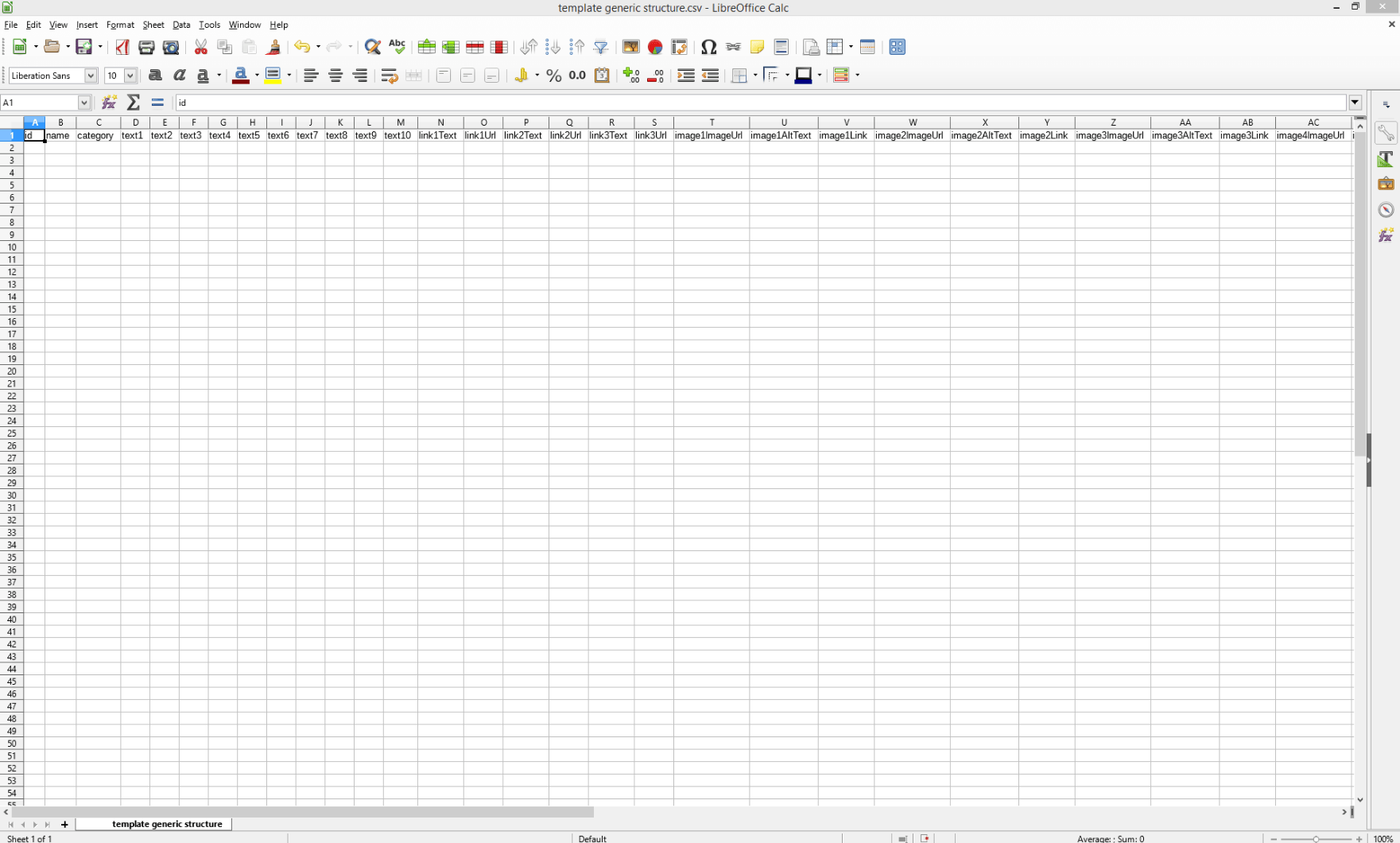Open the Format menu
1400x843 pixels.
pyautogui.click(x=120, y=25)
